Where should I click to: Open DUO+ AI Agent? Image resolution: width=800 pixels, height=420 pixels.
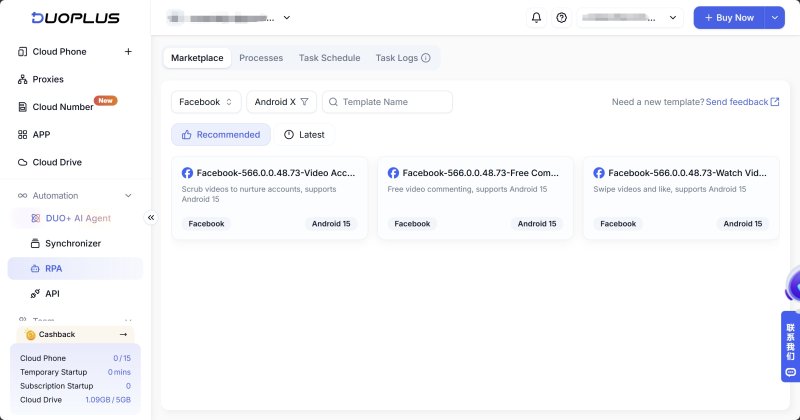78,218
